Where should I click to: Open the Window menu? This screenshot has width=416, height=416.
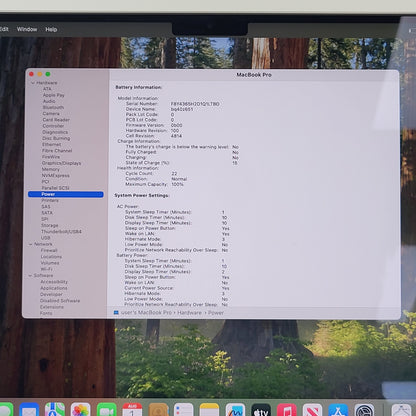27,29
